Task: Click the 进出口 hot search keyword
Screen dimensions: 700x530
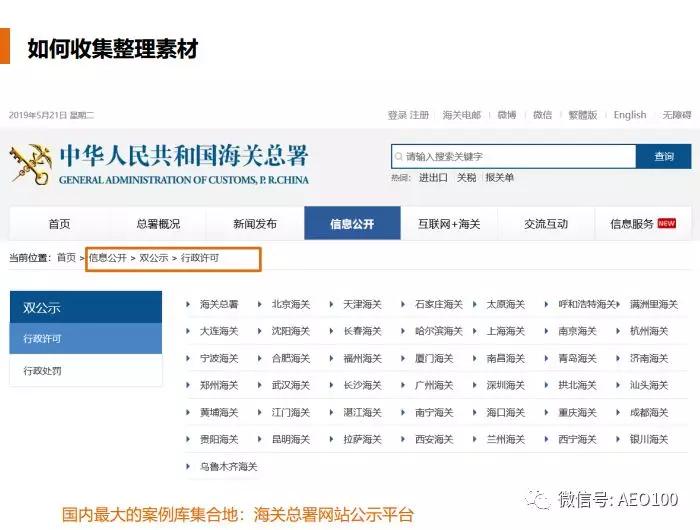Action: 433,178
